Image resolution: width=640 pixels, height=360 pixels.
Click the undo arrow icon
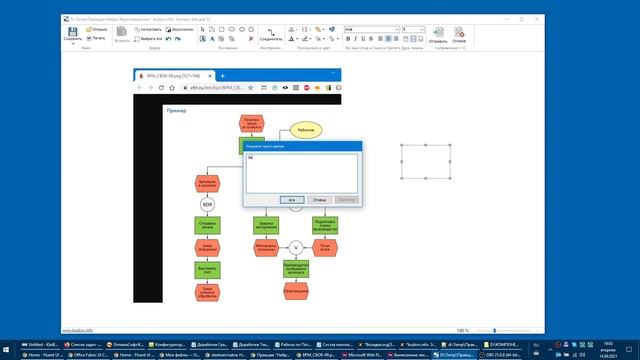(x=169, y=39)
